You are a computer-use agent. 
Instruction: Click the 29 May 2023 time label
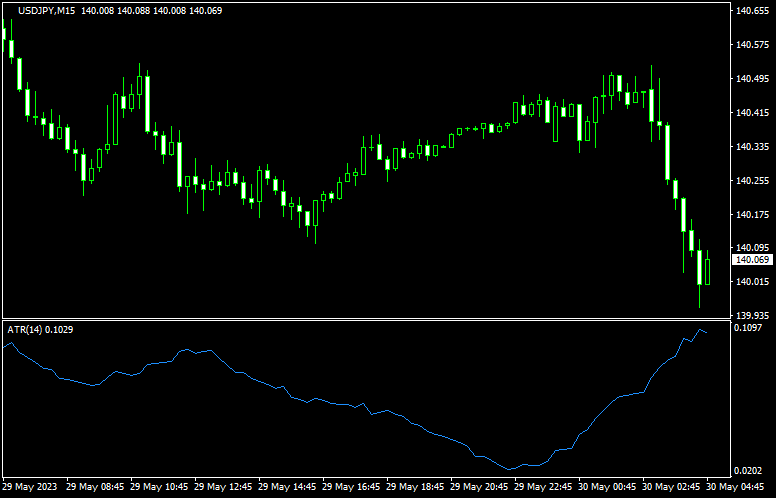tap(30, 487)
